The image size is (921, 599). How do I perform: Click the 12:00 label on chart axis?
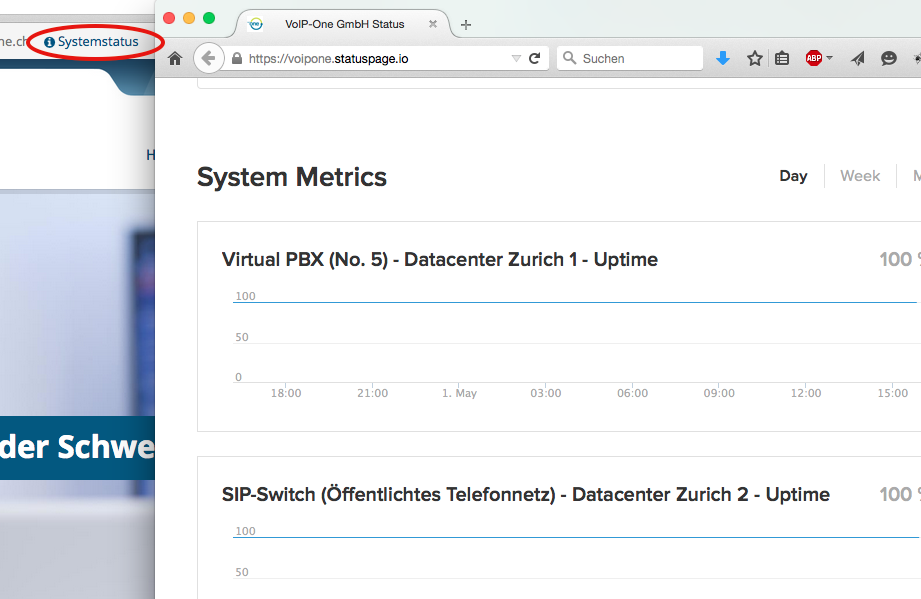click(x=806, y=393)
